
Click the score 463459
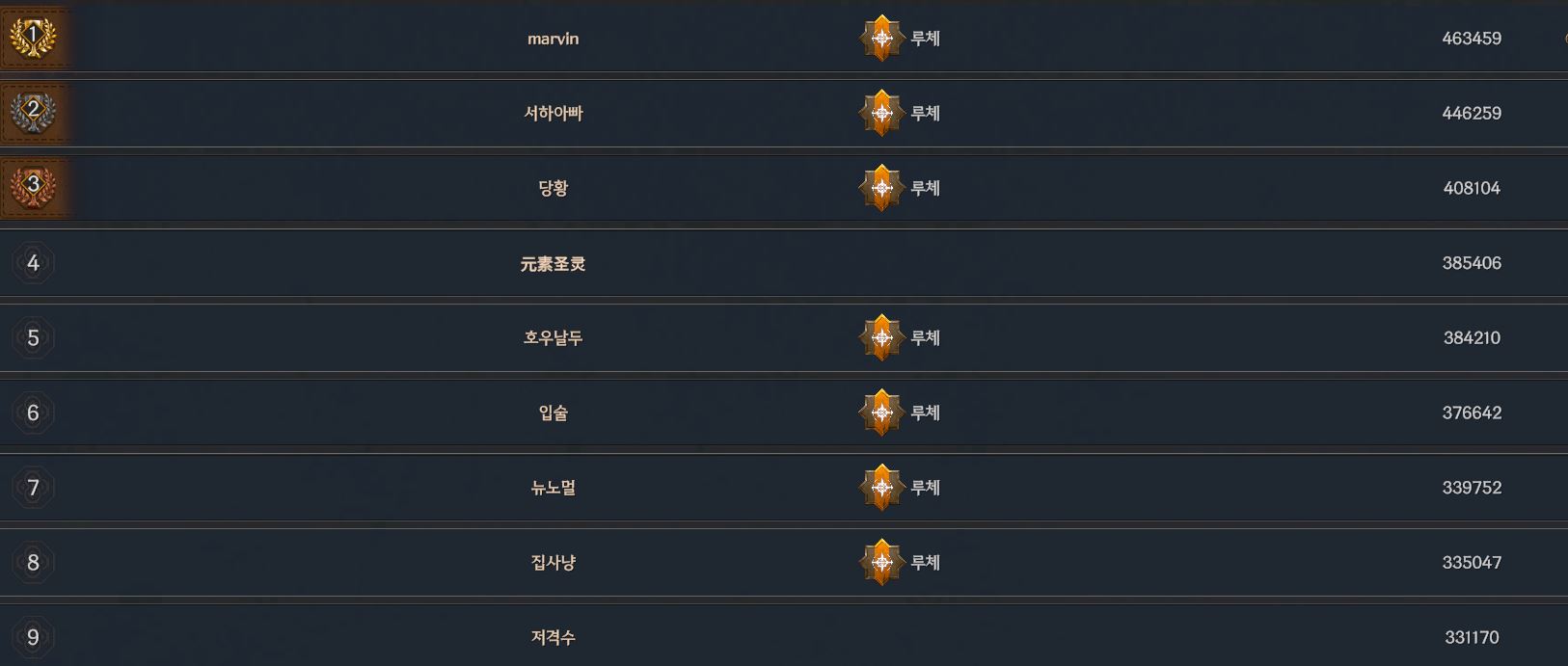(1472, 39)
